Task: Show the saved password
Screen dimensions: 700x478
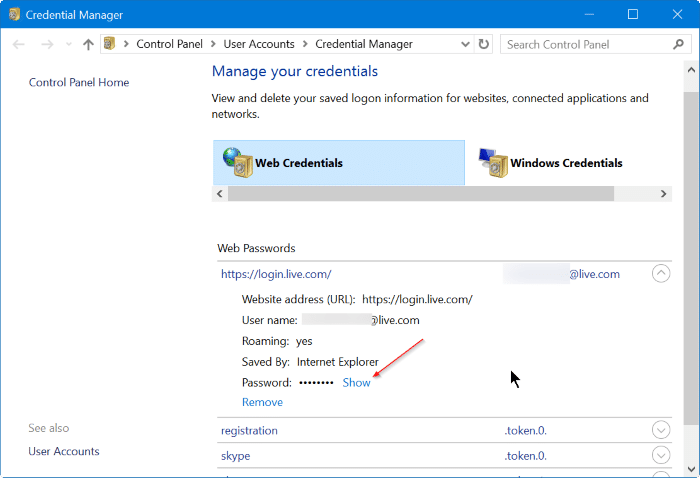Action: 356,382
